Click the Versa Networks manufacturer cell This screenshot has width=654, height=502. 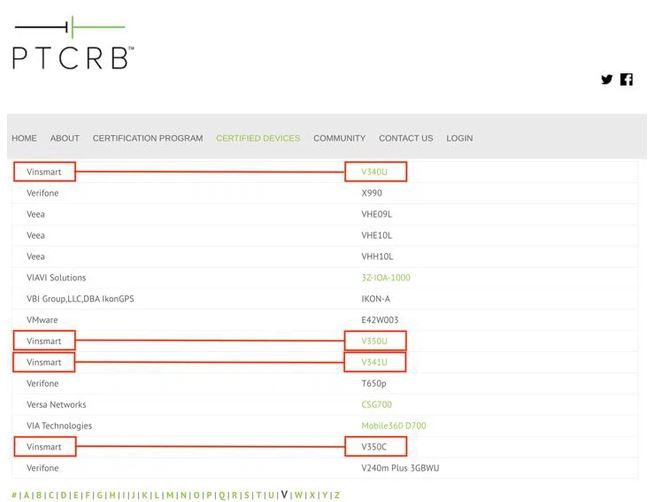tap(56, 404)
